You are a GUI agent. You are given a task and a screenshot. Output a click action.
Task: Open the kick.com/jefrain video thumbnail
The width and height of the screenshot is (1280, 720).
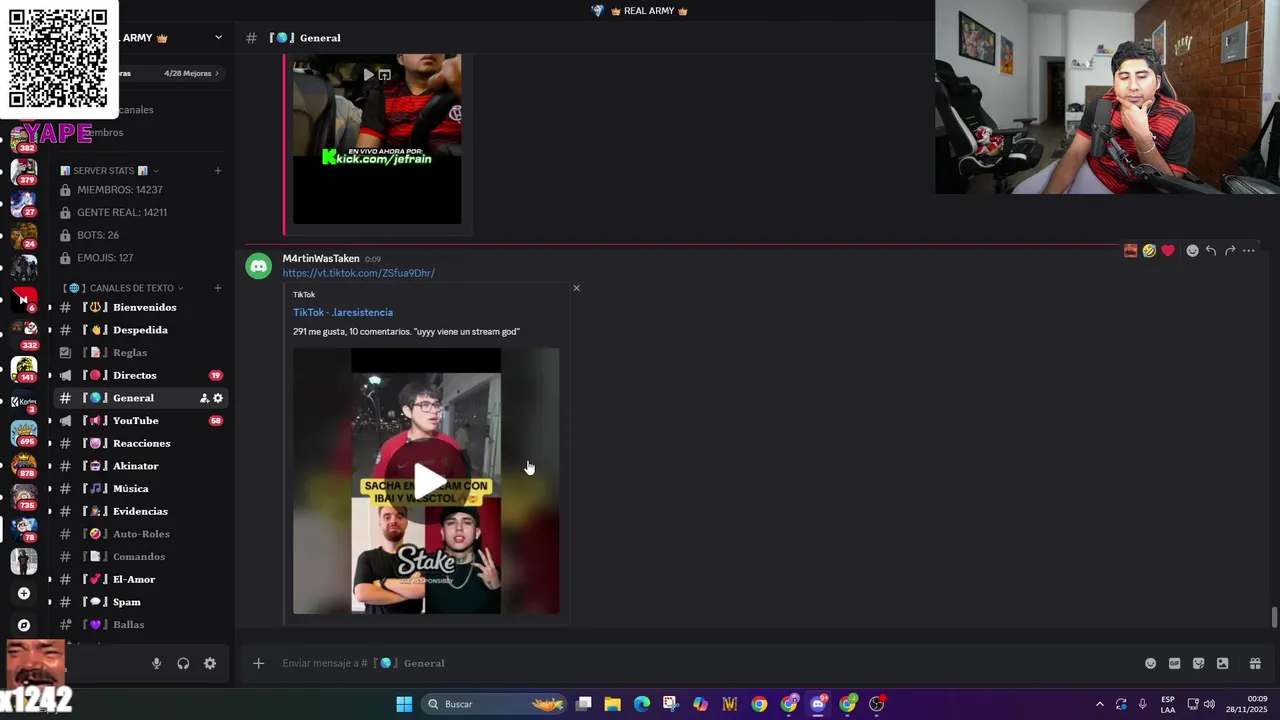(x=377, y=139)
